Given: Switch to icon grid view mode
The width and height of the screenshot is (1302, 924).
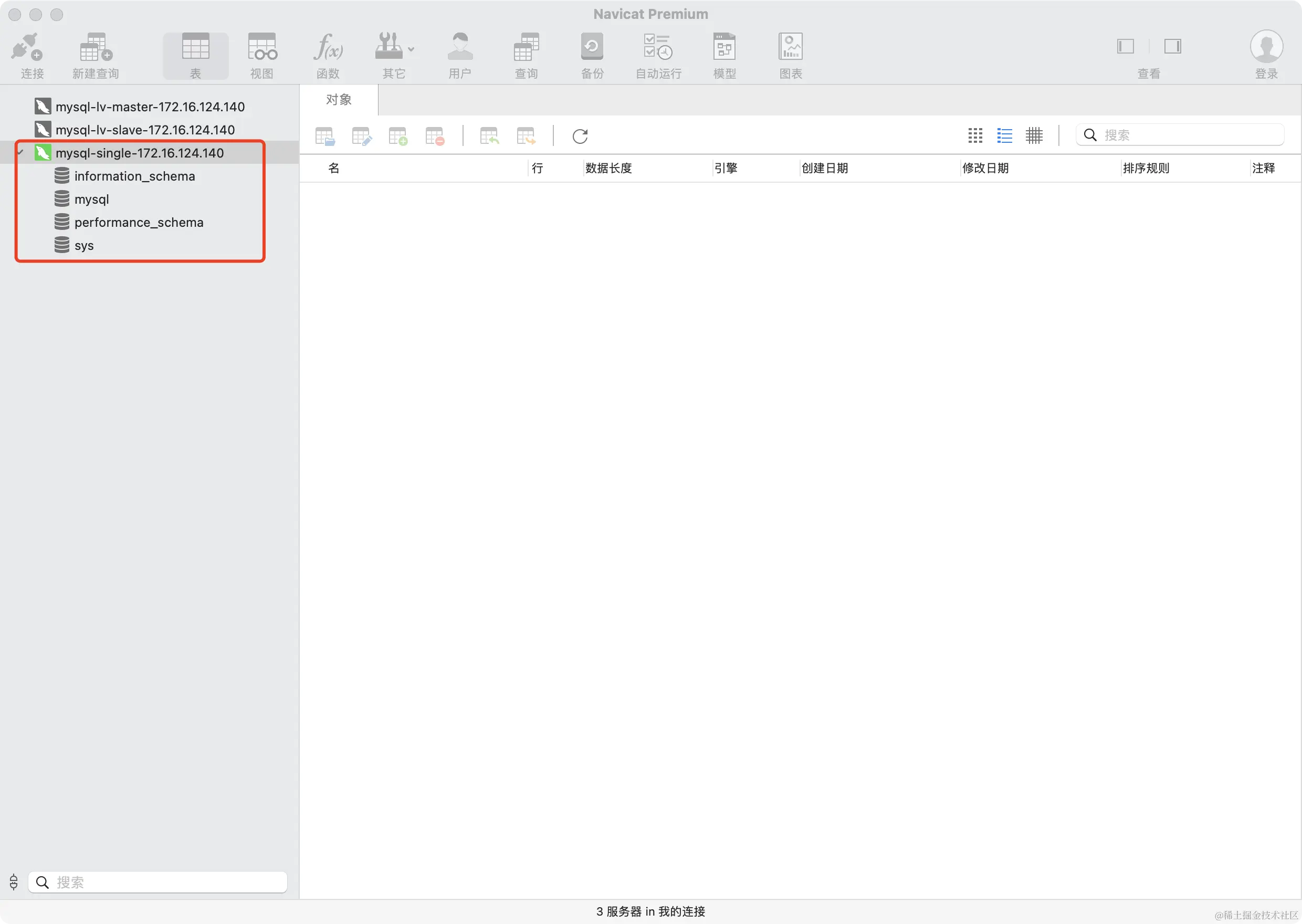Looking at the screenshot, I should coord(975,135).
